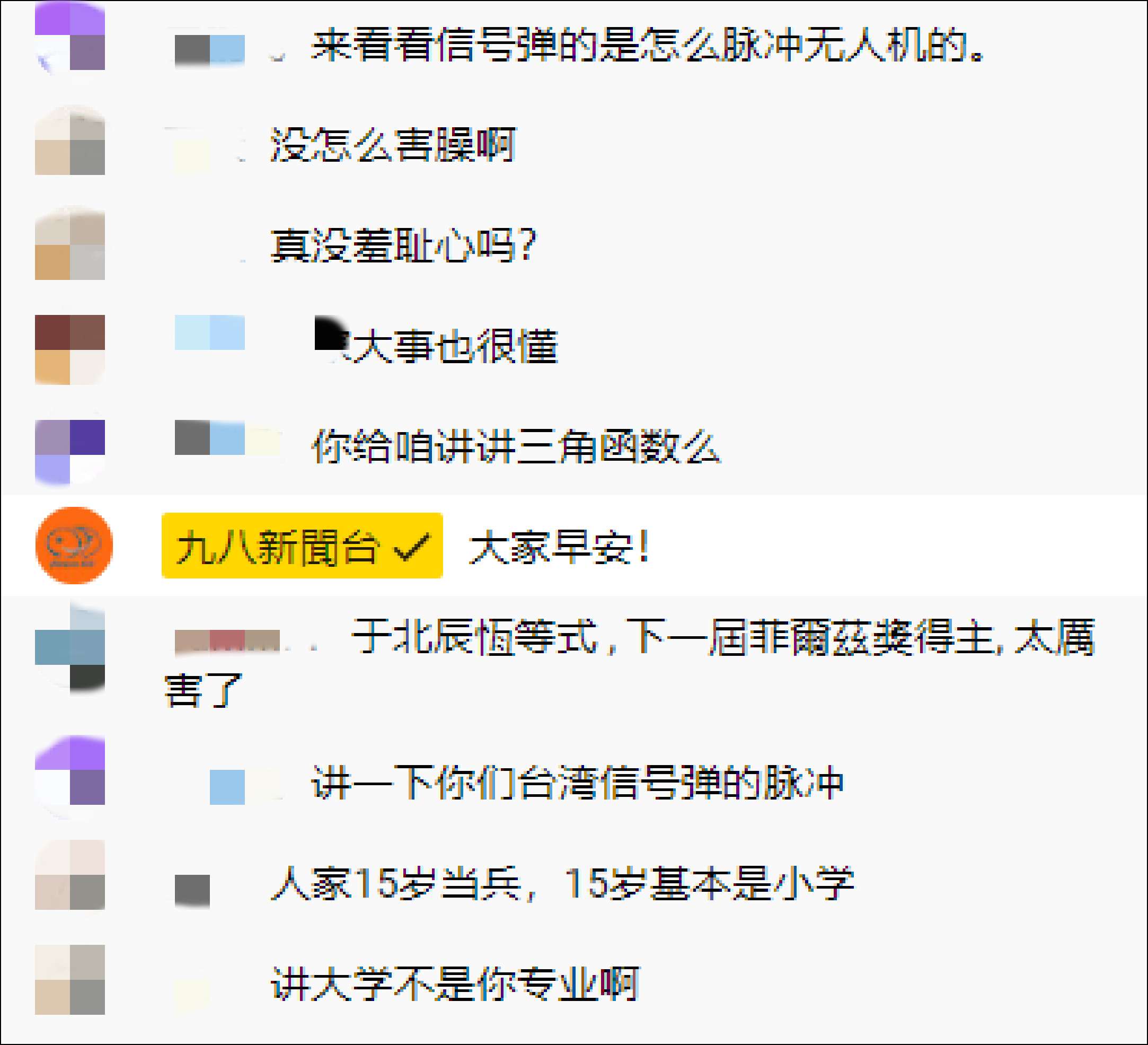Select the avatar beside 真没羞耻心吗?
Image resolution: width=1148 pixels, height=1045 pixels.
click(x=70, y=245)
